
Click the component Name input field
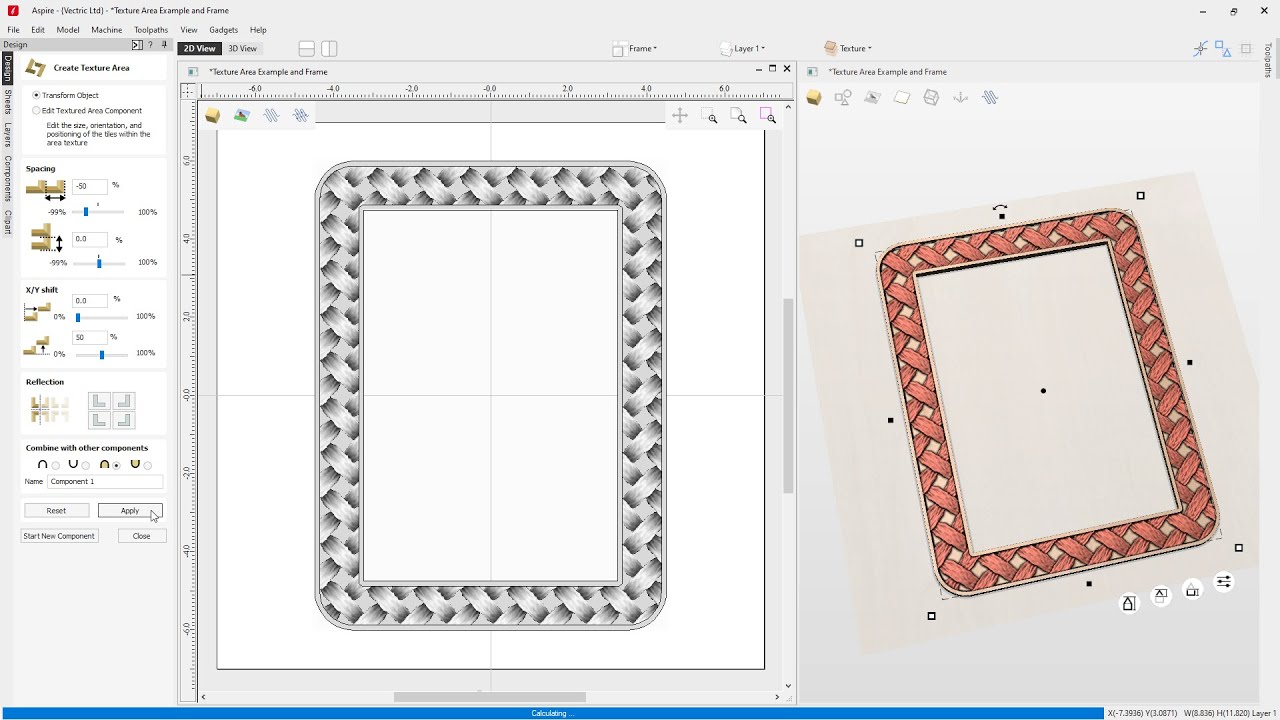105,481
